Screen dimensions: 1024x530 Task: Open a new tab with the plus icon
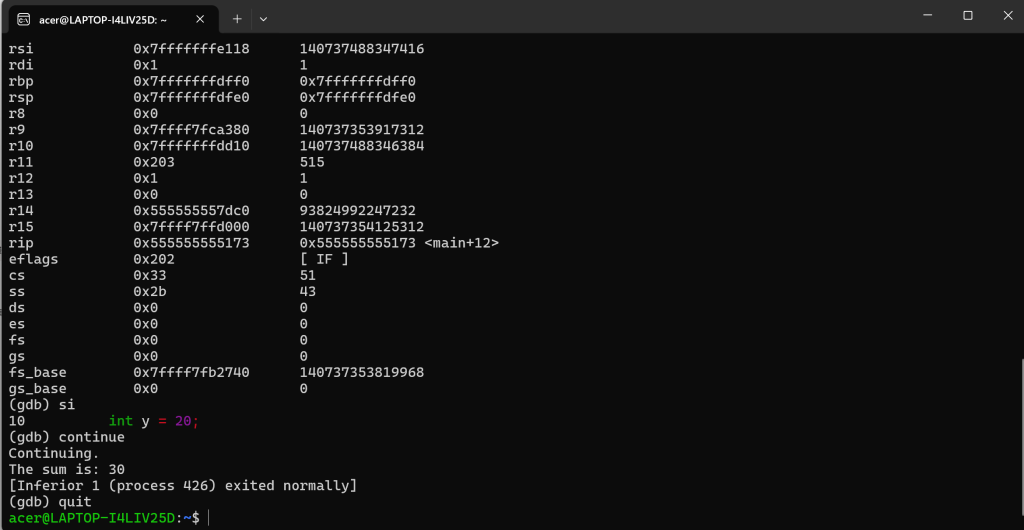(237, 19)
